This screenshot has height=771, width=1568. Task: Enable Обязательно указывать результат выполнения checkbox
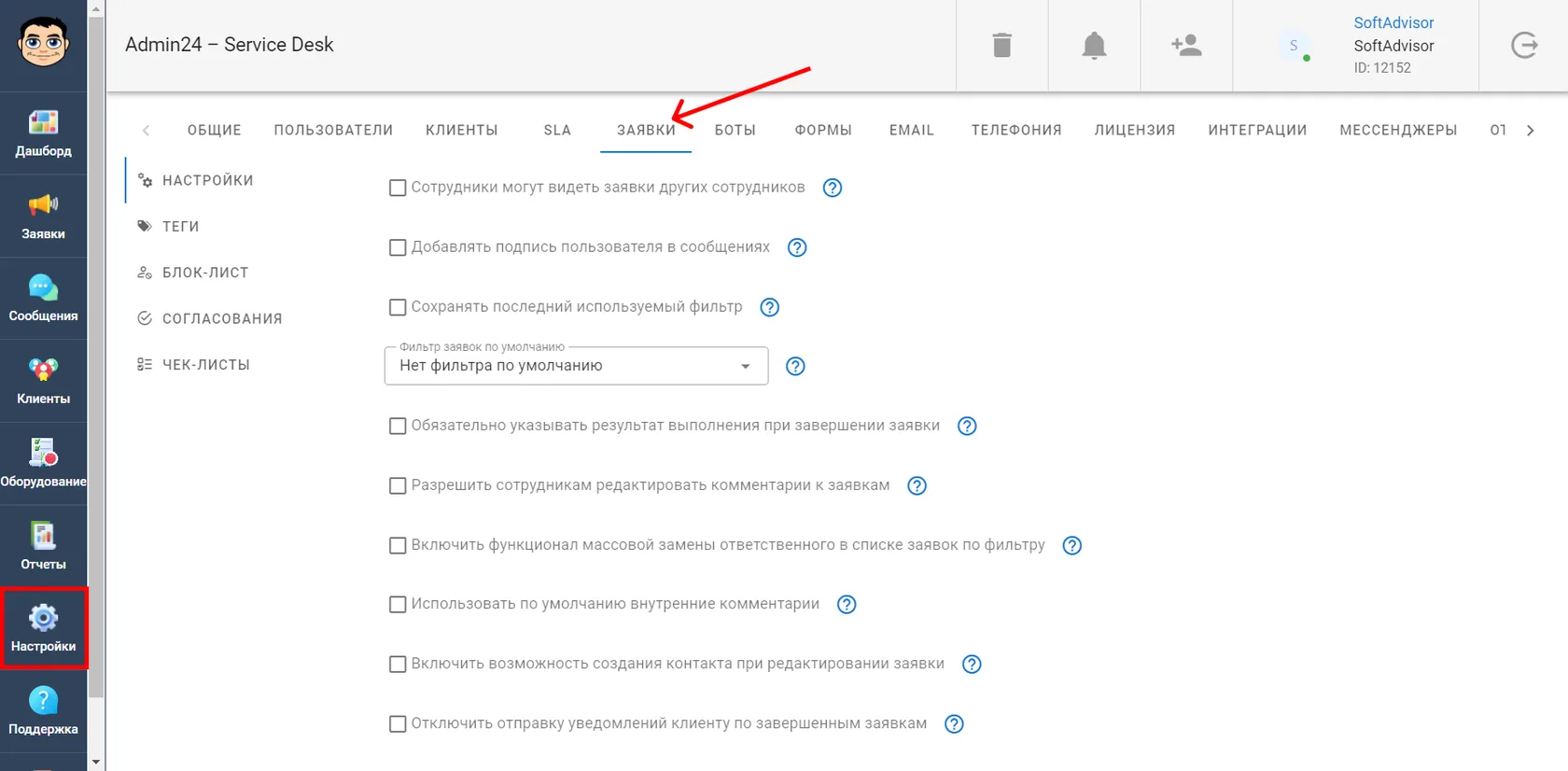click(398, 426)
